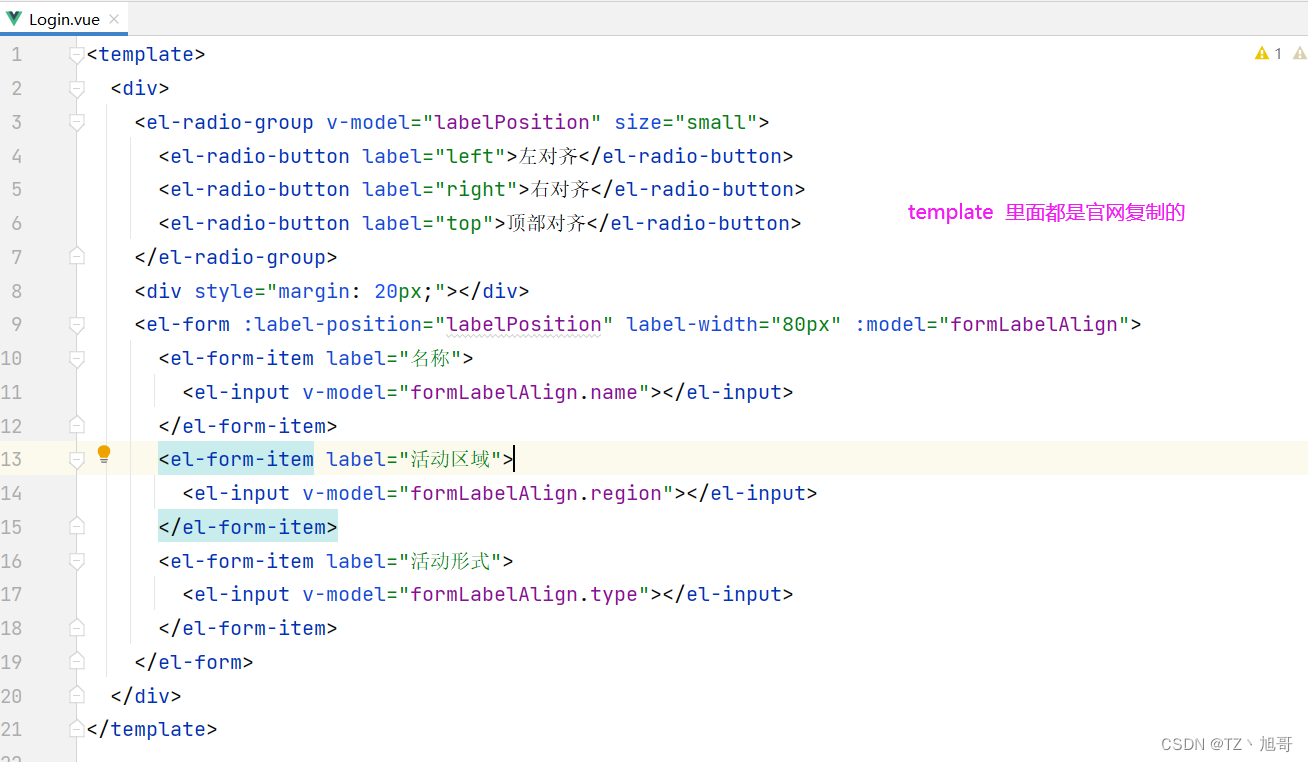Click line number 17 in the gutter
Viewport: 1308px width, 762px height.
pos(11,594)
